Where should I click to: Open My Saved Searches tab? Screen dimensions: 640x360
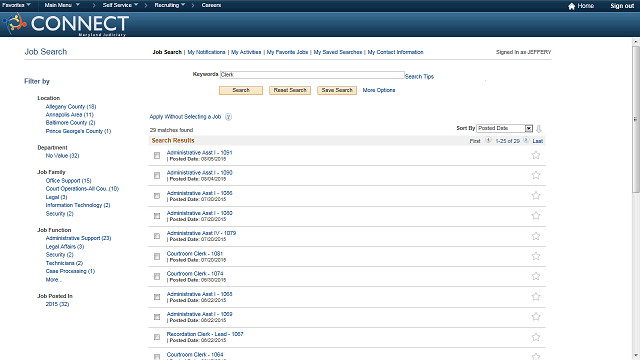coord(338,52)
